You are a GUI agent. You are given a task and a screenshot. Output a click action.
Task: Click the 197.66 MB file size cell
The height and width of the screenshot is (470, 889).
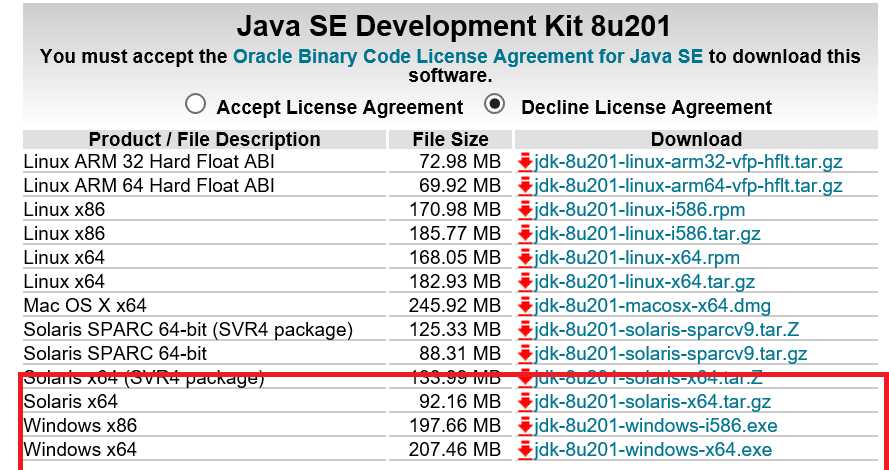coord(455,426)
